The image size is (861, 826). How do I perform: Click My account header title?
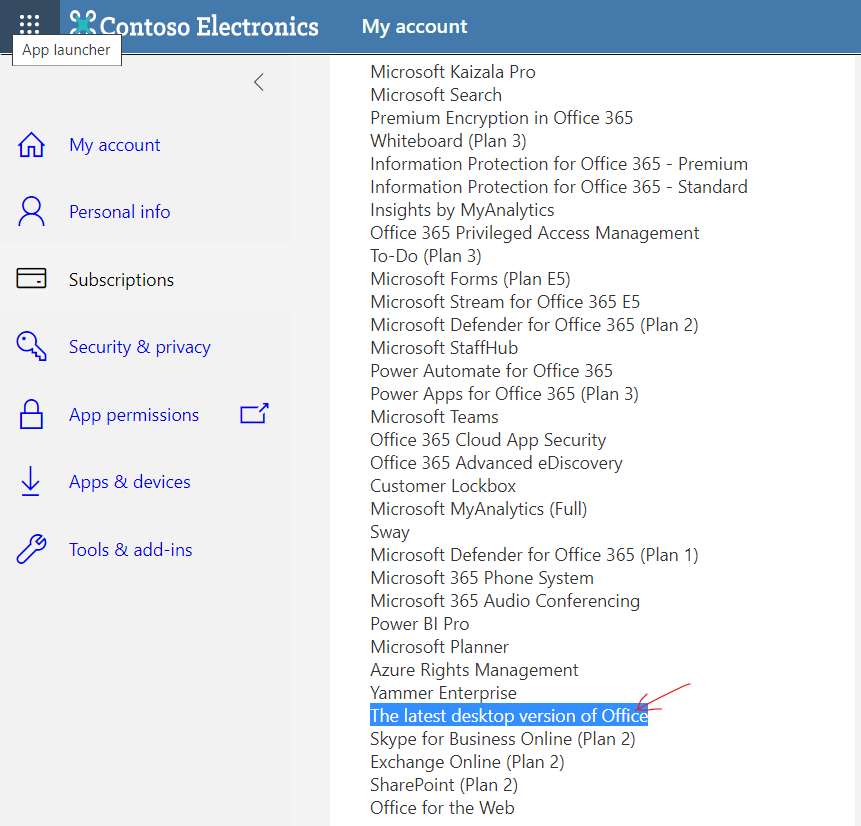click(415, 26)
